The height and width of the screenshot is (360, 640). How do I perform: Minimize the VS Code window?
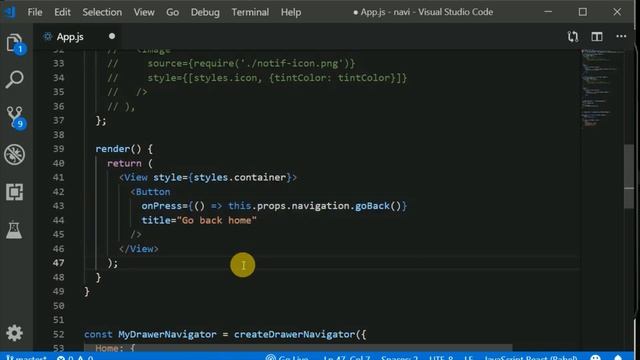coord(548,12)
